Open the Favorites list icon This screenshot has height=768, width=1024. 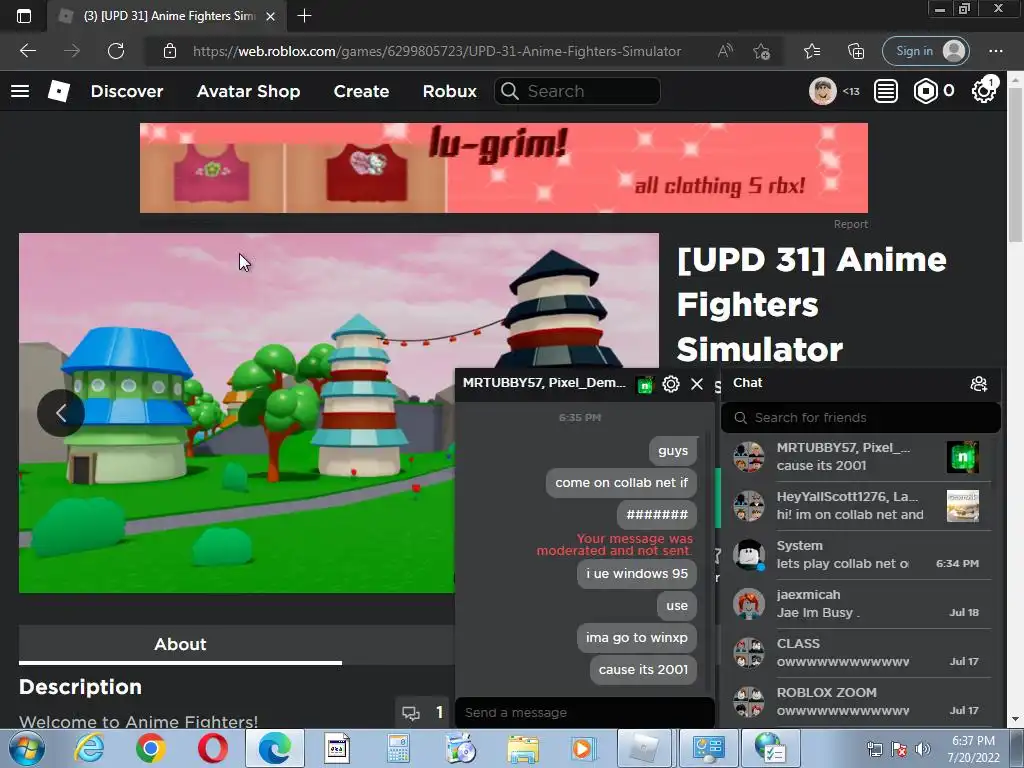pos(812,51)
